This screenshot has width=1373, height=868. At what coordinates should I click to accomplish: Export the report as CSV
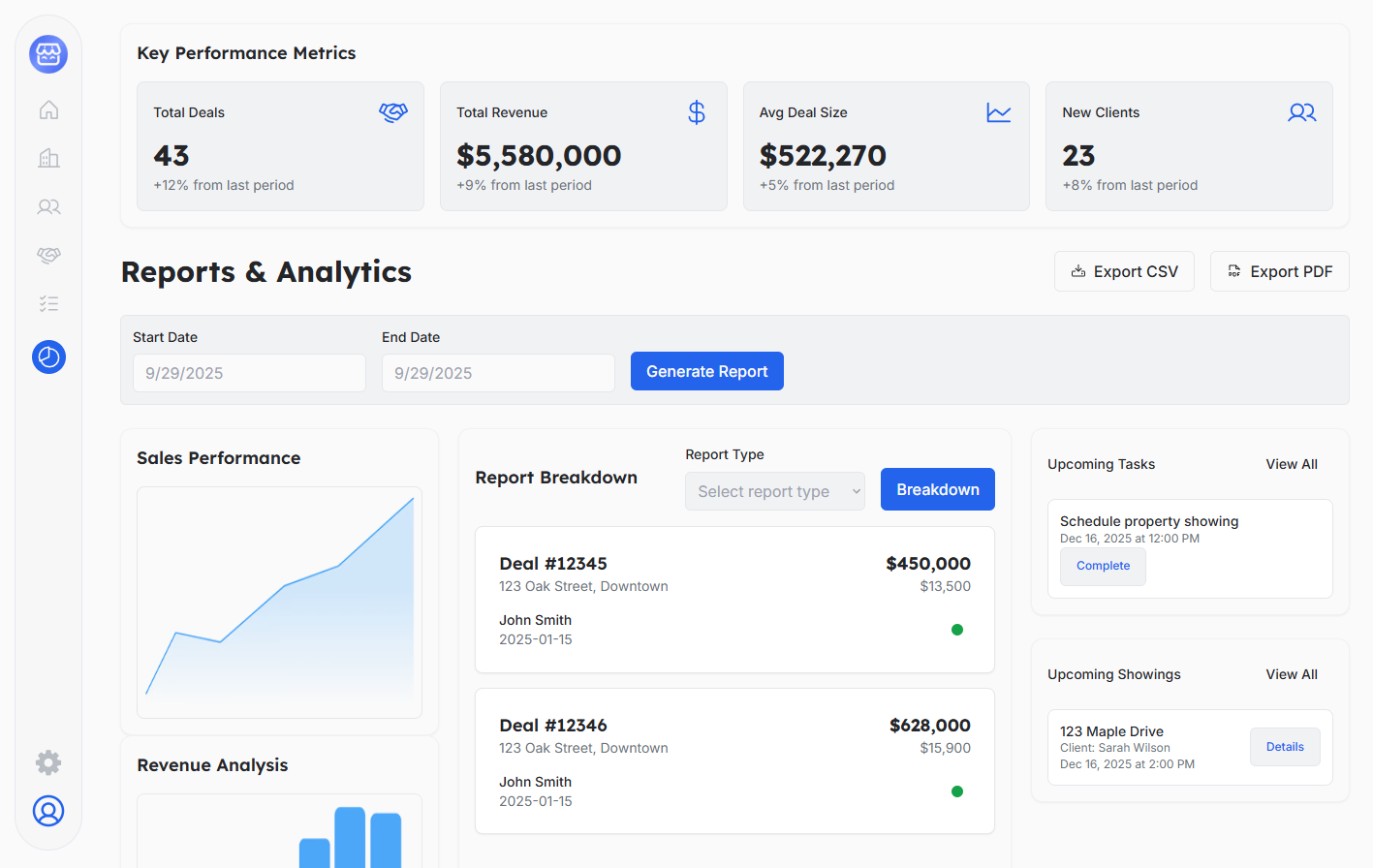[x=1124, y=271]
